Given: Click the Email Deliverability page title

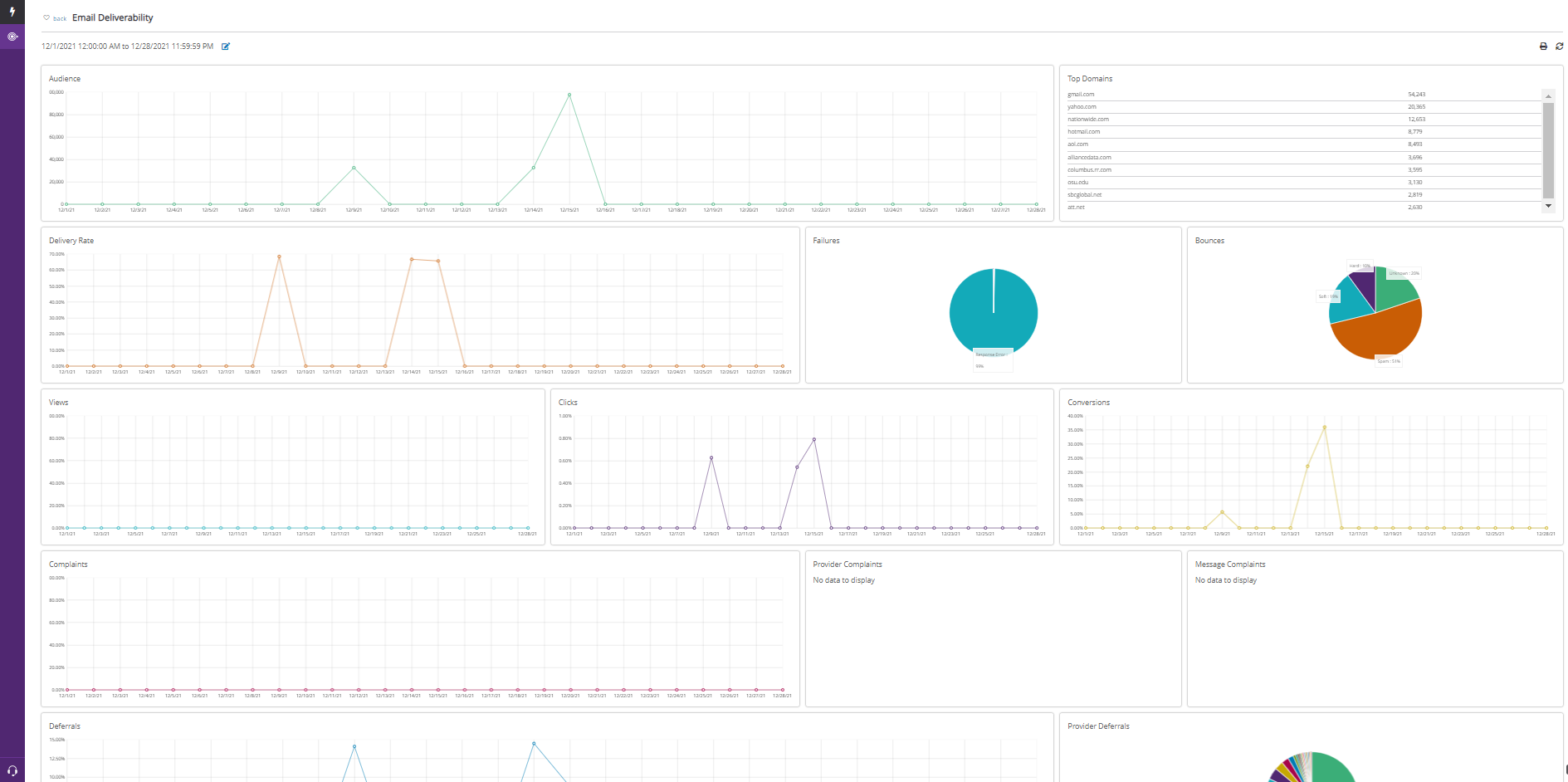Looking at the screenshot, I should 113,17.
